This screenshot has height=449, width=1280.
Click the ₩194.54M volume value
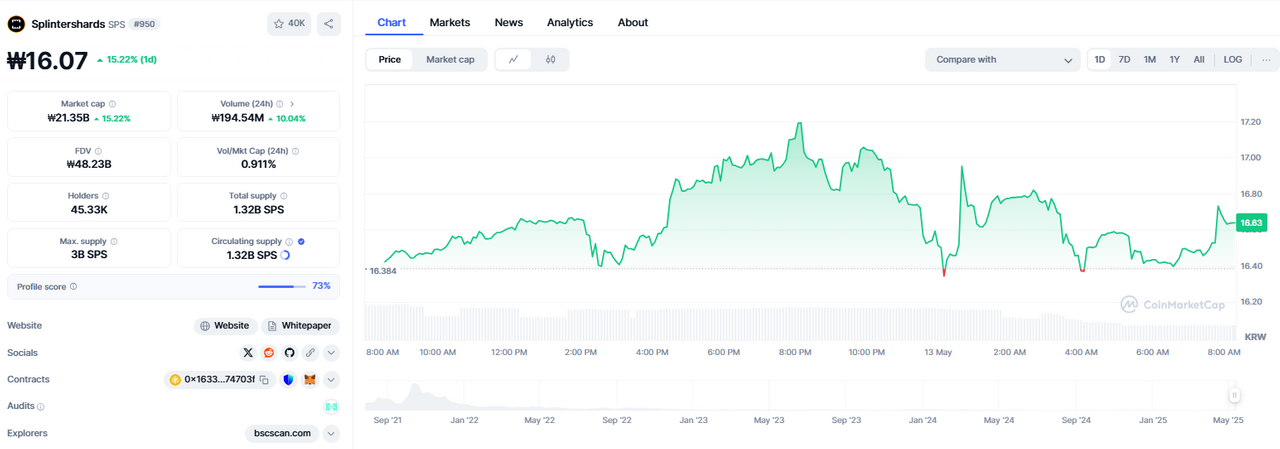[238, 118]
